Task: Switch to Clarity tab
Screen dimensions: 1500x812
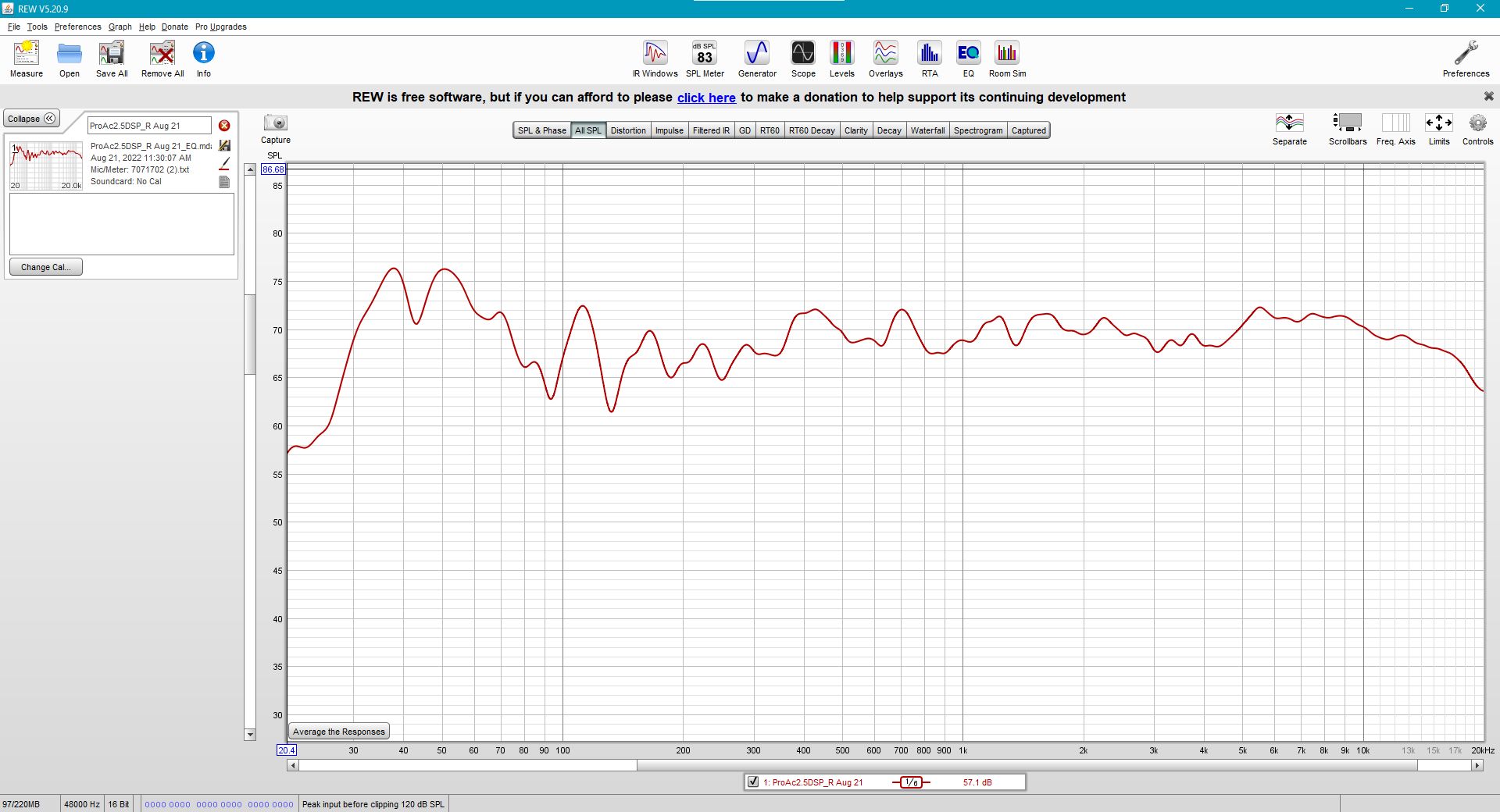Action: click(x=855, y=130)
